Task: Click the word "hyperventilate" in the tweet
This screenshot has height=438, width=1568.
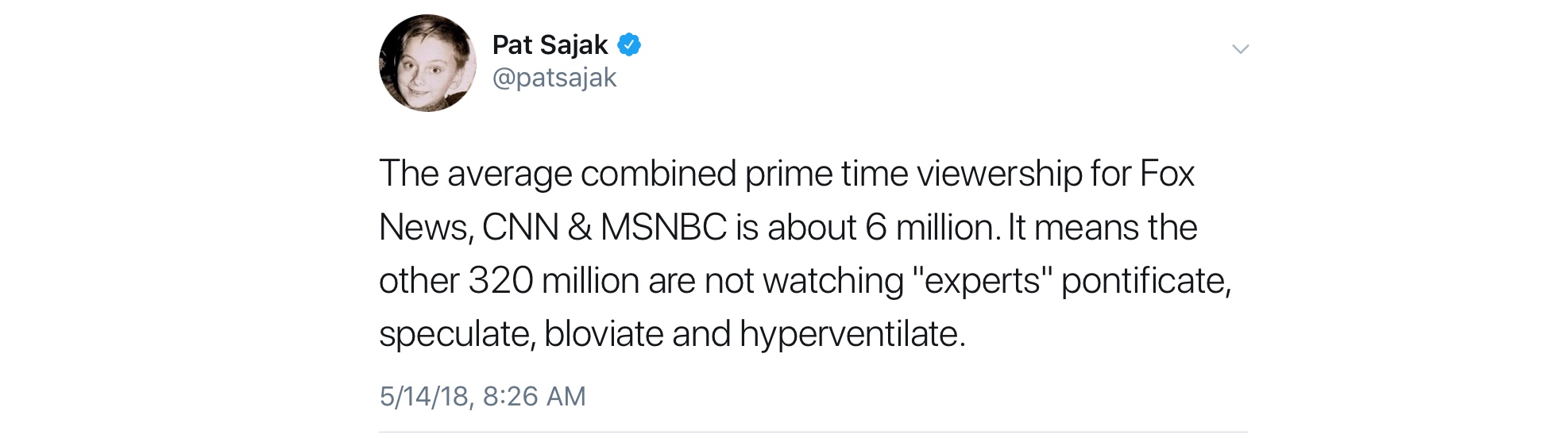Action: pos(852,334)
